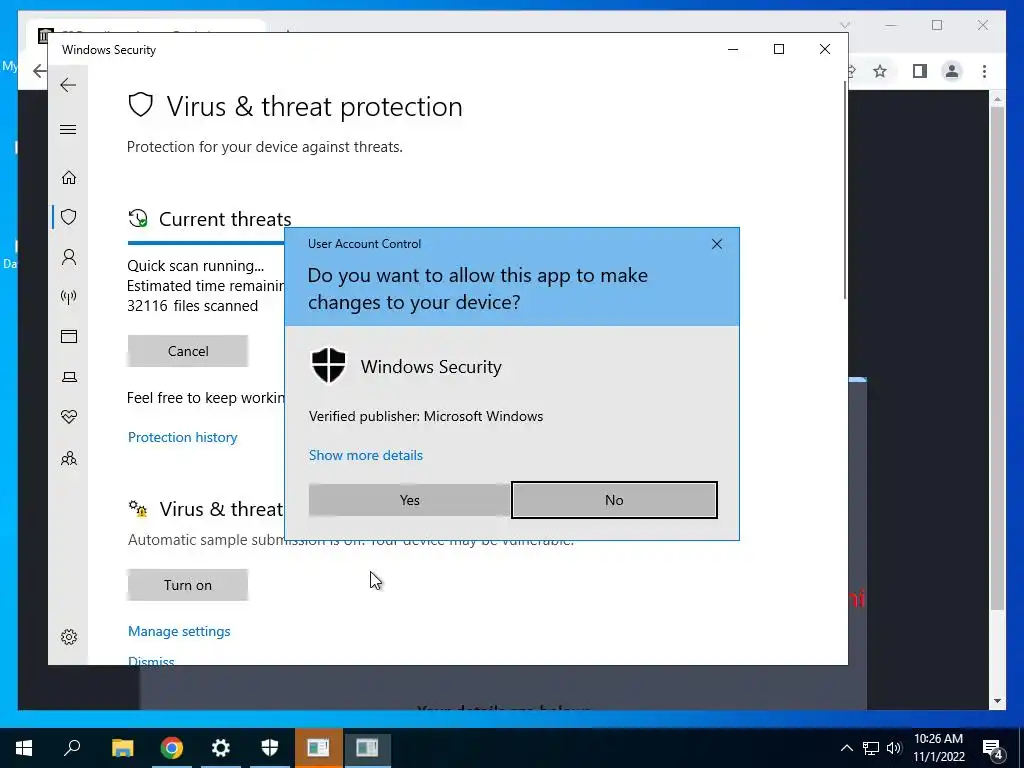This screenshot has height=768, width=1024.
Task: Click the Windows Security shield in UAC dialog
Action: coord(328,365)
